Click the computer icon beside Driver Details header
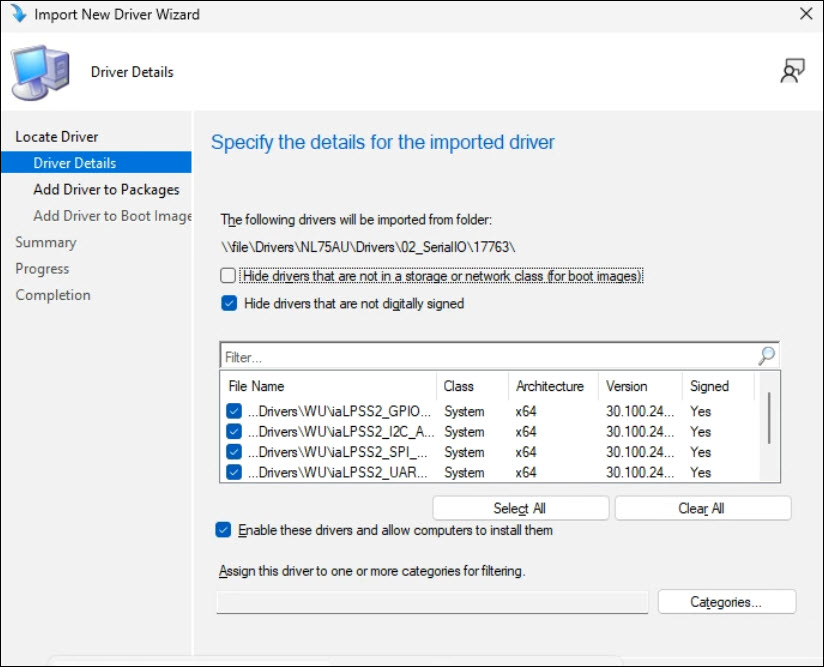Viewport: 824px width, 667px height. [x=41, y=74]
